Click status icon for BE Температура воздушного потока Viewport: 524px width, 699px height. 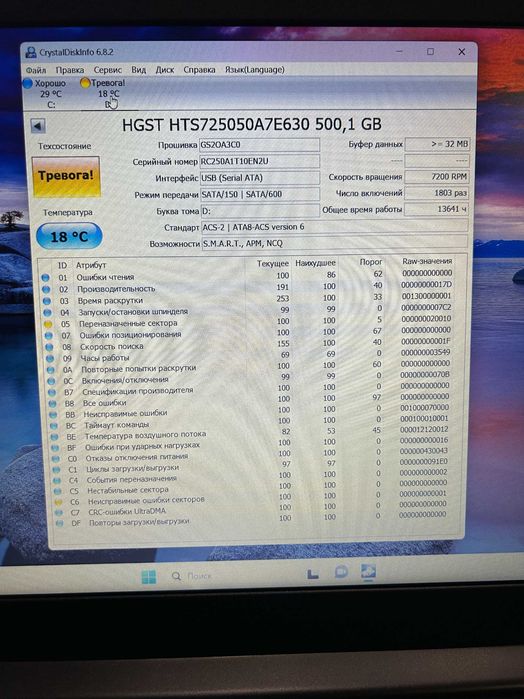54,437
